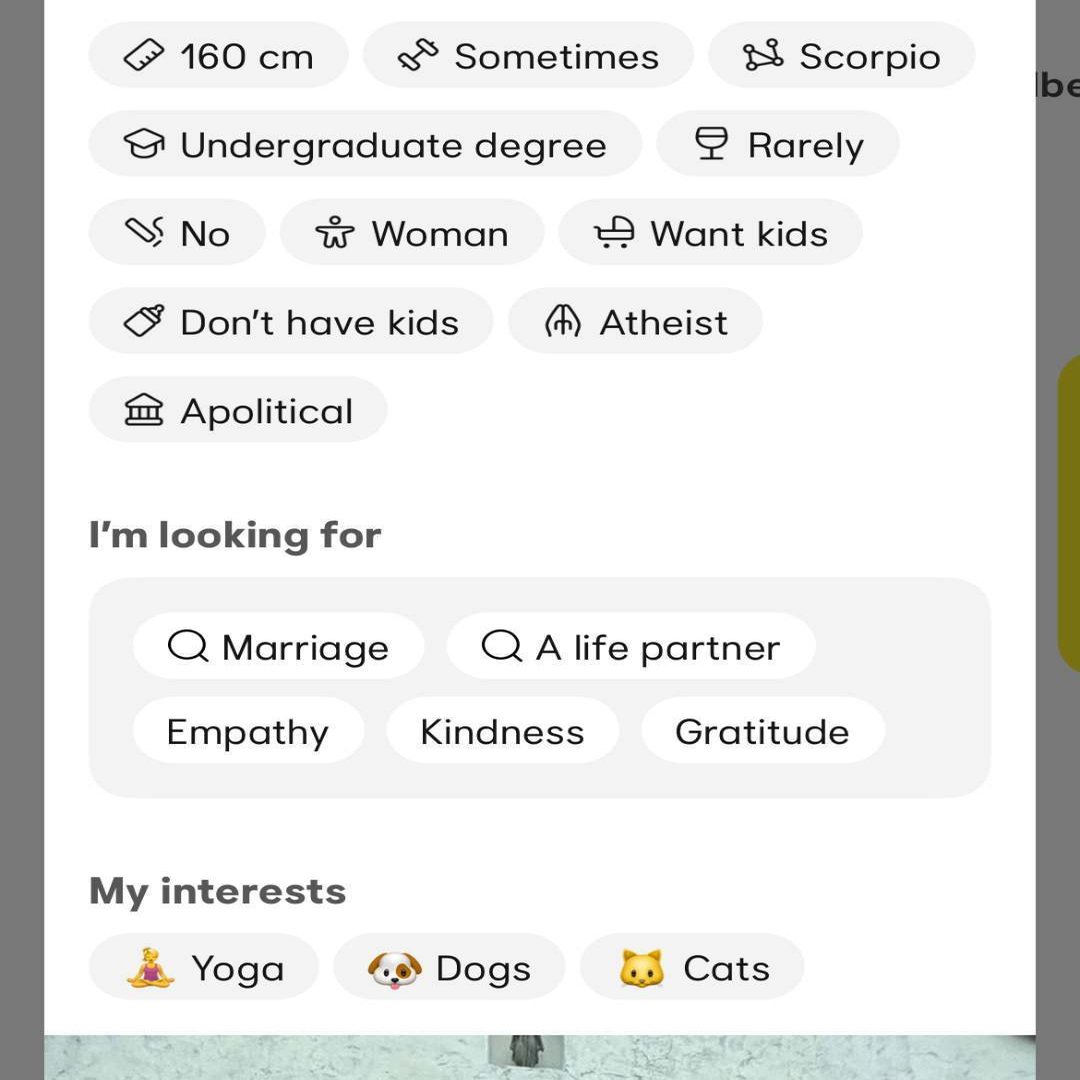The width and height of the screenshot is (1080, 1080).
Task: Click the religion icon beside Atheist
Action: coord(563,322)
